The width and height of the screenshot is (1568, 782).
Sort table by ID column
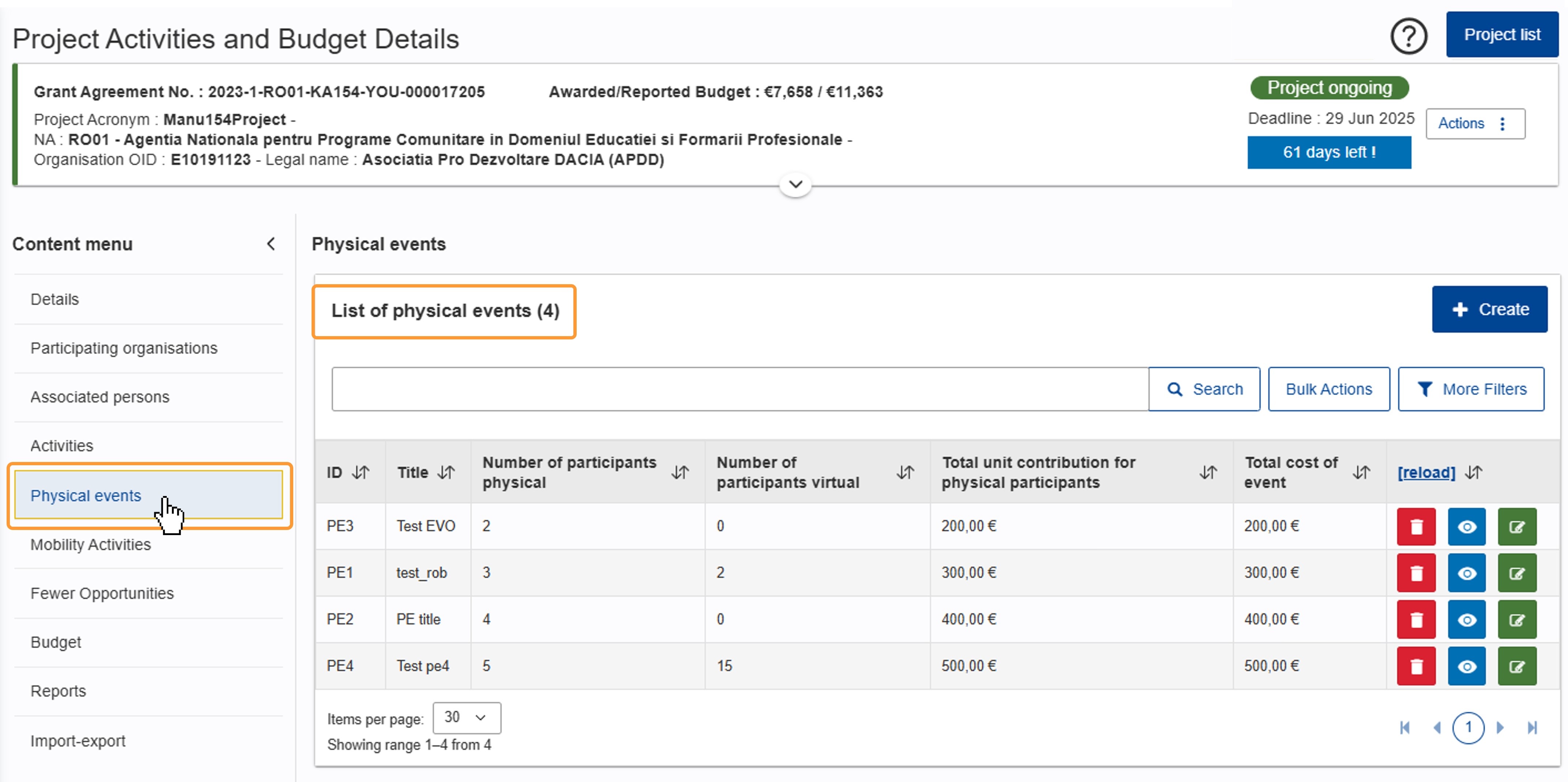tap(361, 472)
